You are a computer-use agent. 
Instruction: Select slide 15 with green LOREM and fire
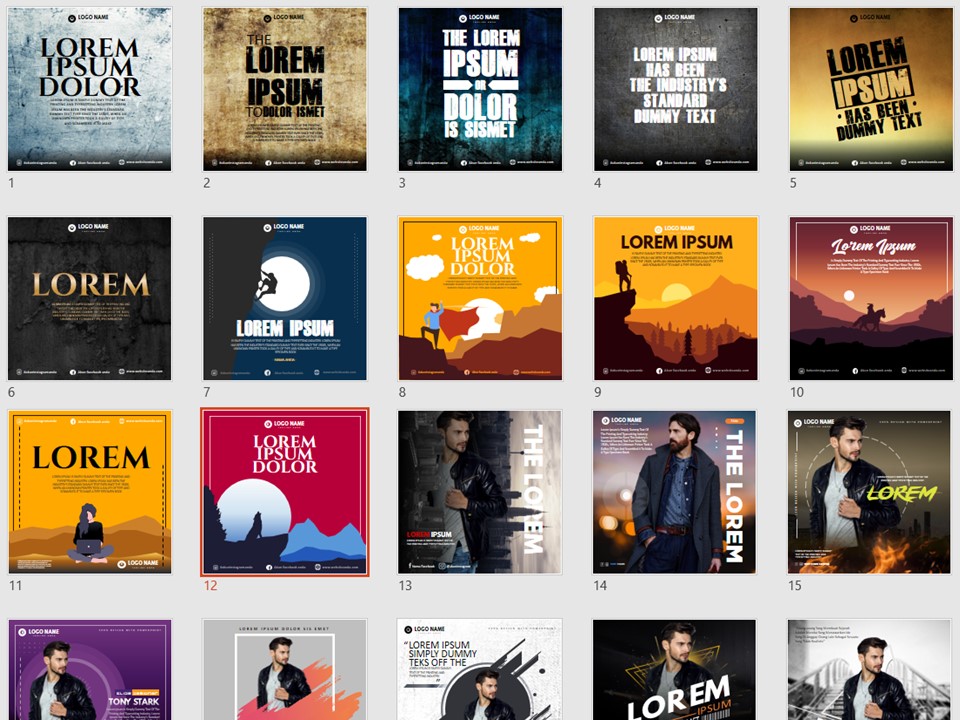870,492
